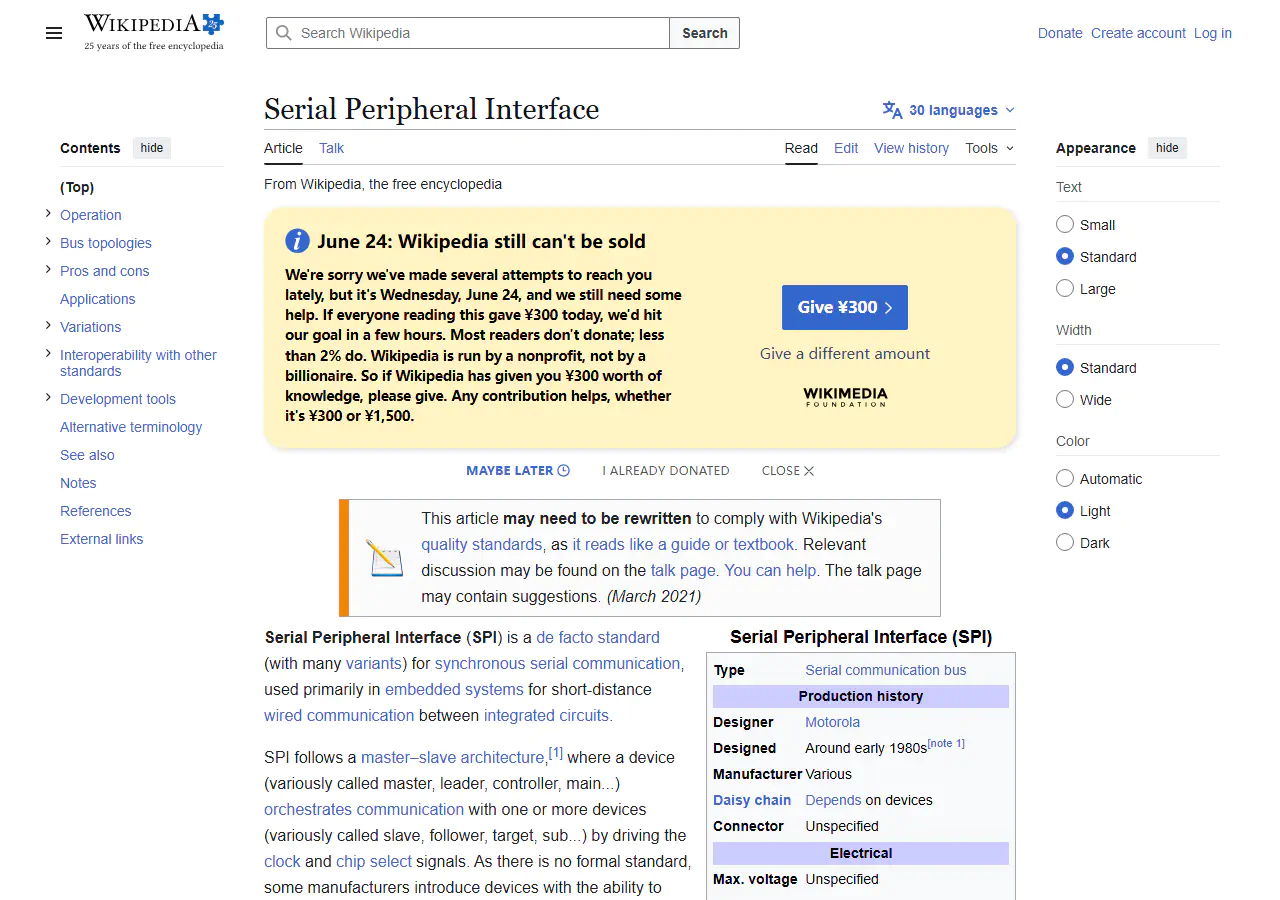This screenshot has width=1280, height=900.
Task: Click the Motorola link in infobox
Action: click(x=832, y=722)
